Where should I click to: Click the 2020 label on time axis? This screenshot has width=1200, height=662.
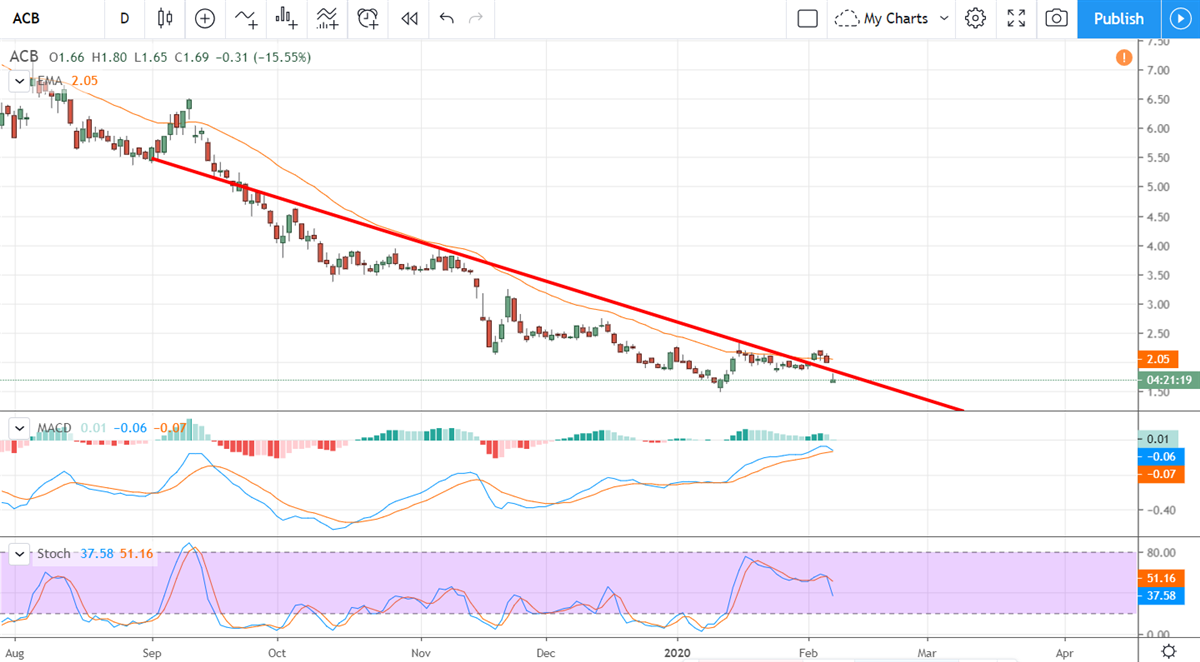click(677, 651)
